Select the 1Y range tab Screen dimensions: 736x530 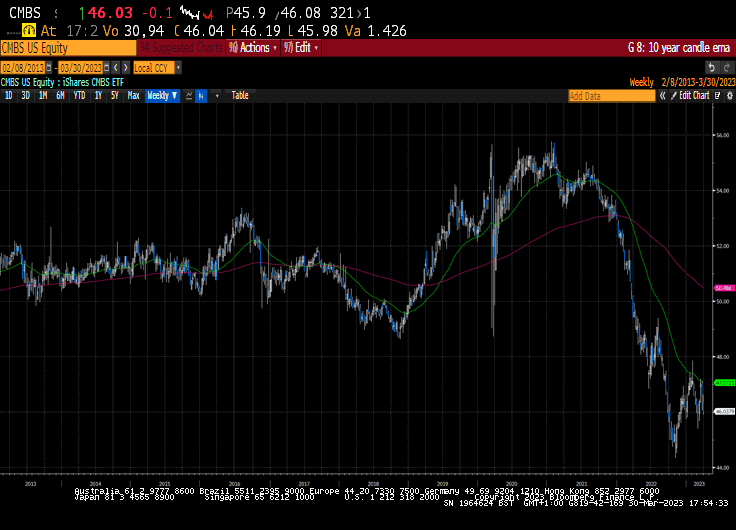[98, 96]
